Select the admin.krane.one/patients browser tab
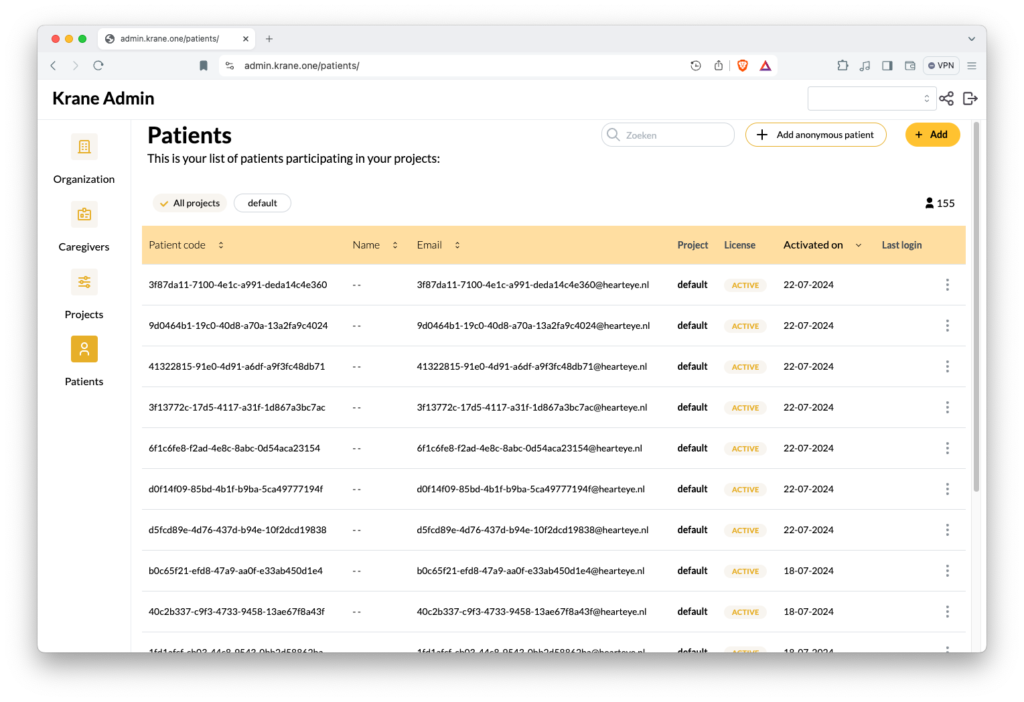Screen dimensions: 1024x702 point(176,39)
